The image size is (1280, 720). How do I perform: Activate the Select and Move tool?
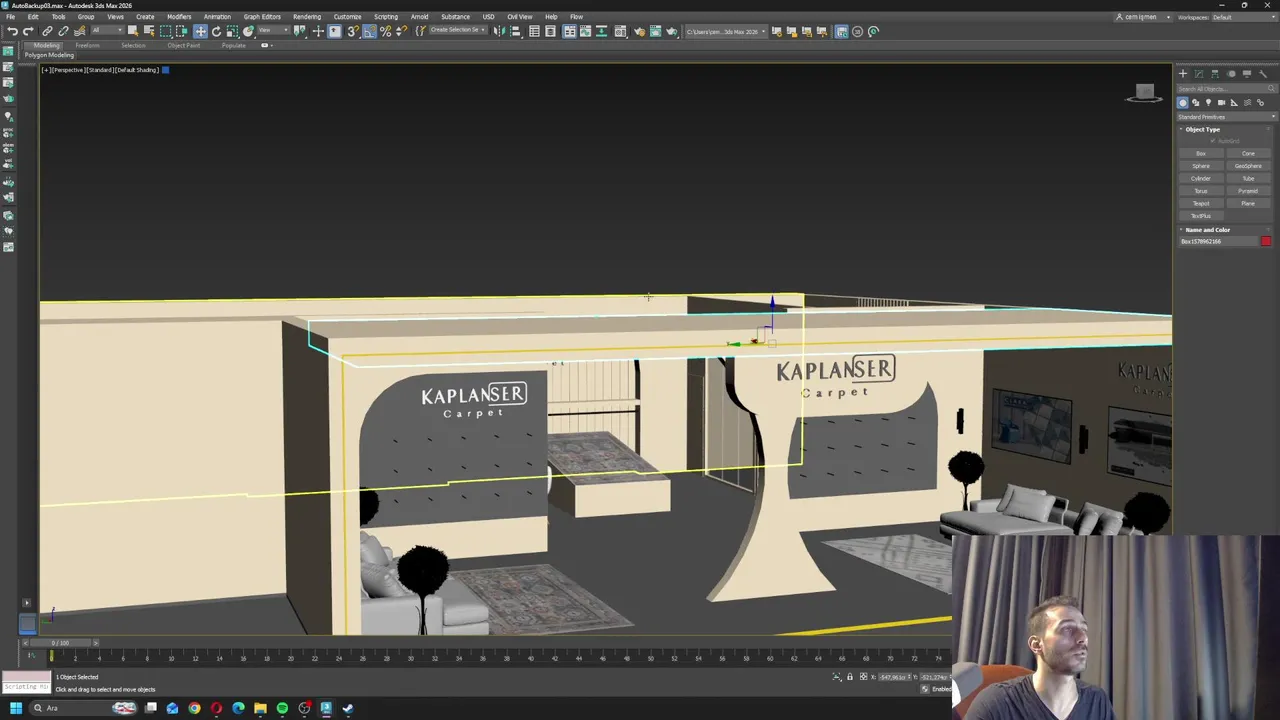[x=200, y=31]
